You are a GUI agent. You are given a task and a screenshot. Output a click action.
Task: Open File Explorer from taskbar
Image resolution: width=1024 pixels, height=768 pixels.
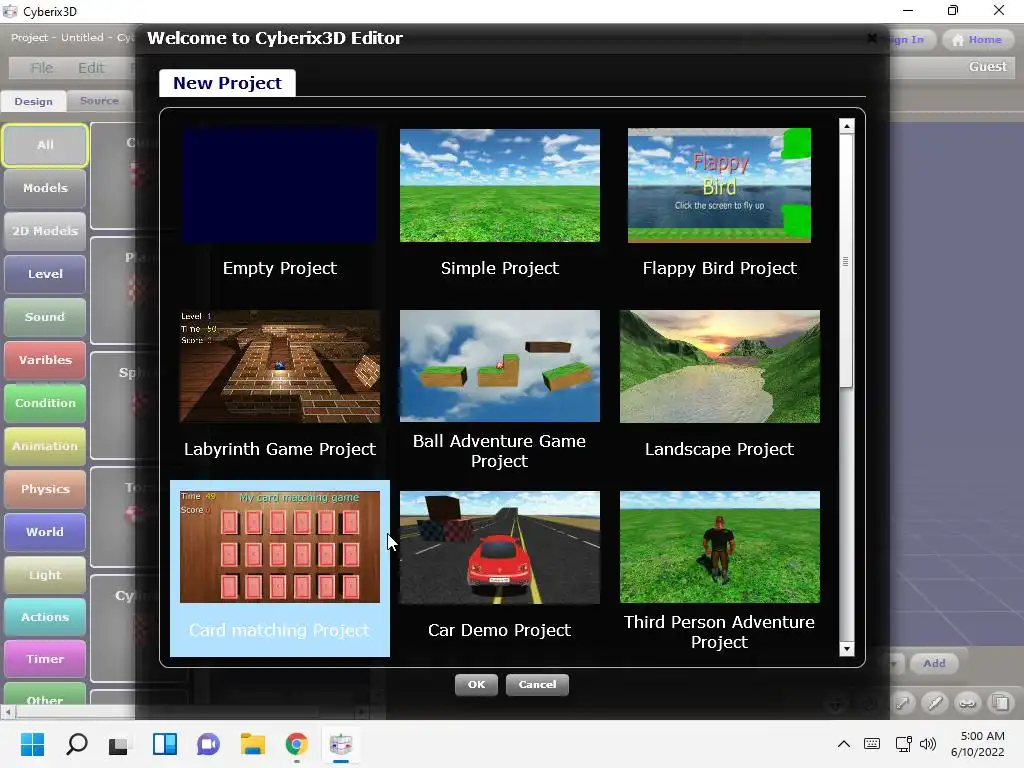pos(253,744)
